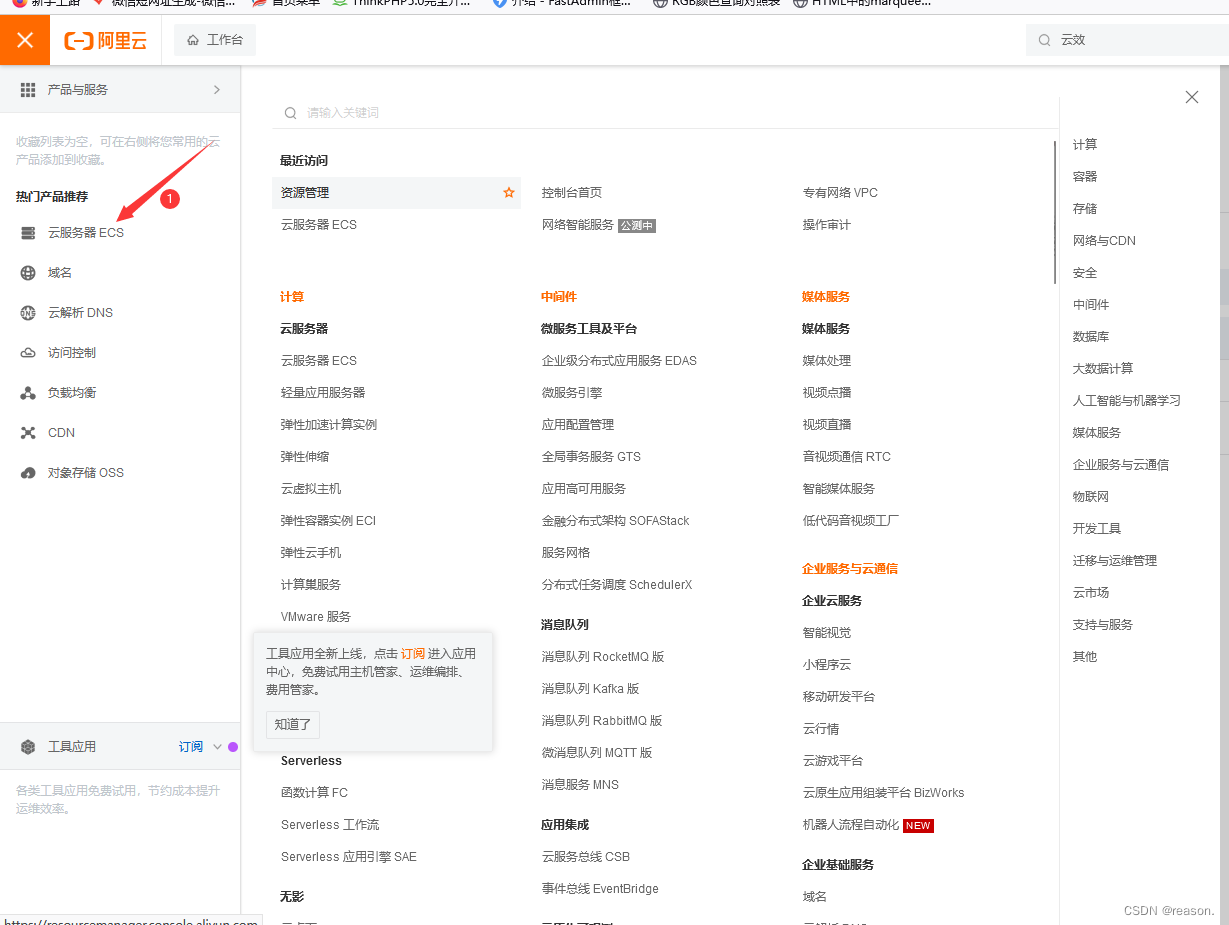Image resolution: width=1229 pixels, height=925 pixels.
Task: Collapse the 工具应用 dropdown chevron
Action: [217, 747]
